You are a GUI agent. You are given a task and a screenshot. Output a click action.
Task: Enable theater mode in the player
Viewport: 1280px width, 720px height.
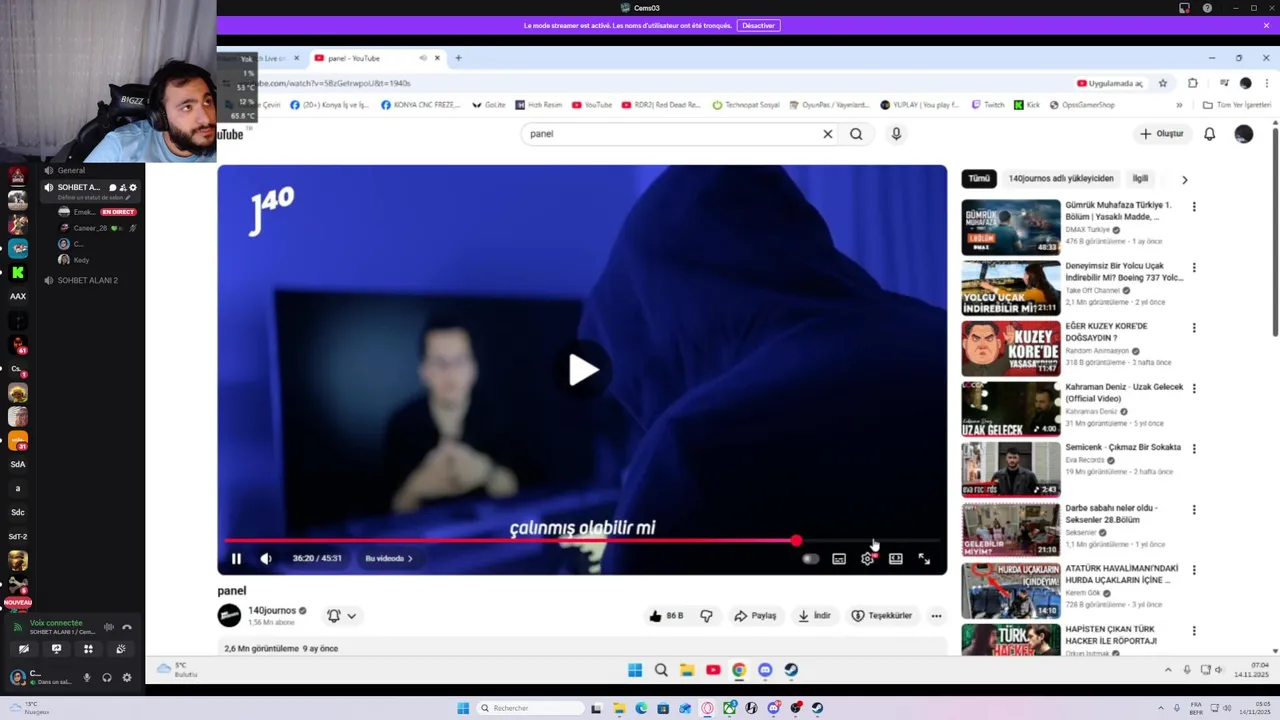coord(896,559)
